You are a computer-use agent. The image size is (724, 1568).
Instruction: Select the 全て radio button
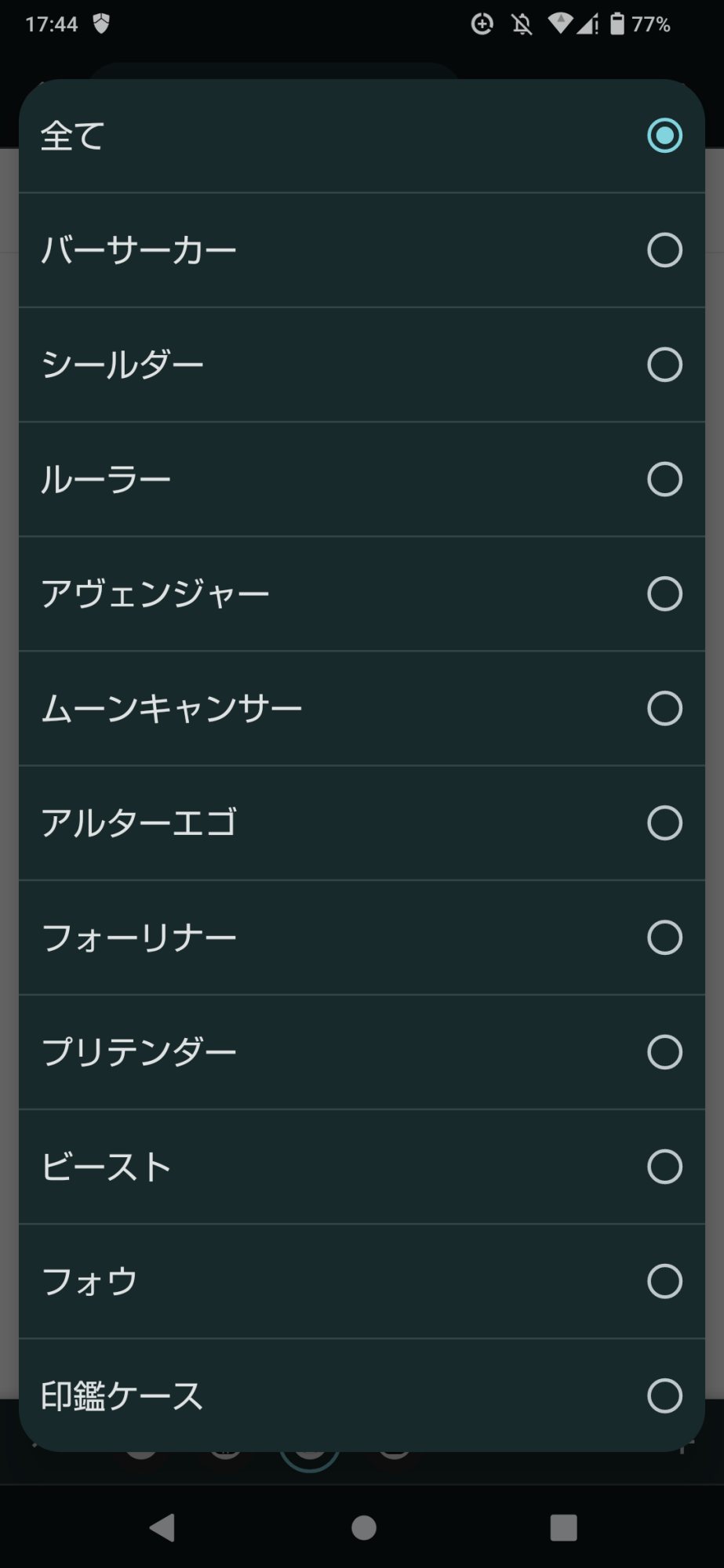[664, 136]
